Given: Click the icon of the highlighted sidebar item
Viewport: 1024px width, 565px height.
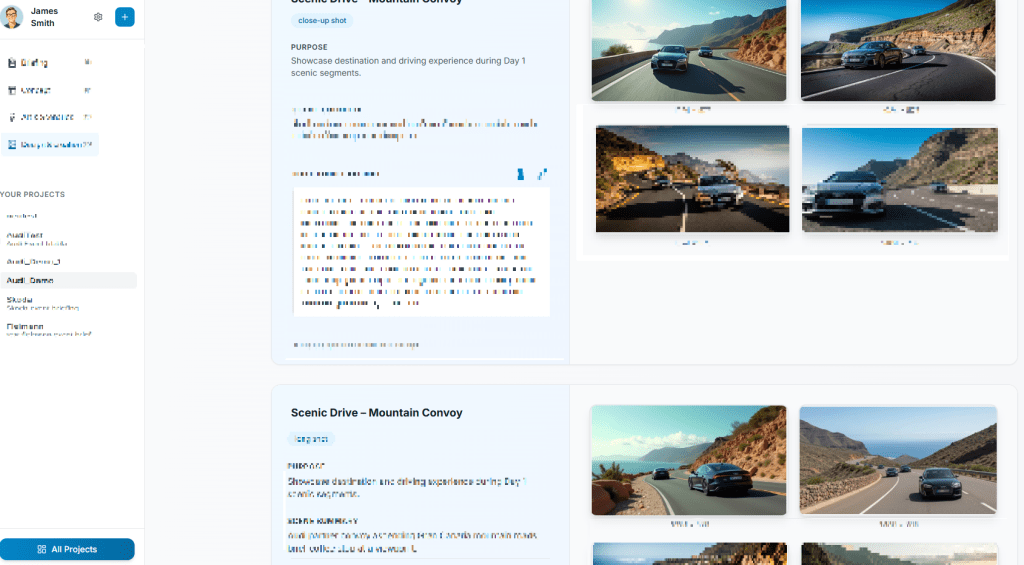Looking at the screenshot, I should coord(12,145).
